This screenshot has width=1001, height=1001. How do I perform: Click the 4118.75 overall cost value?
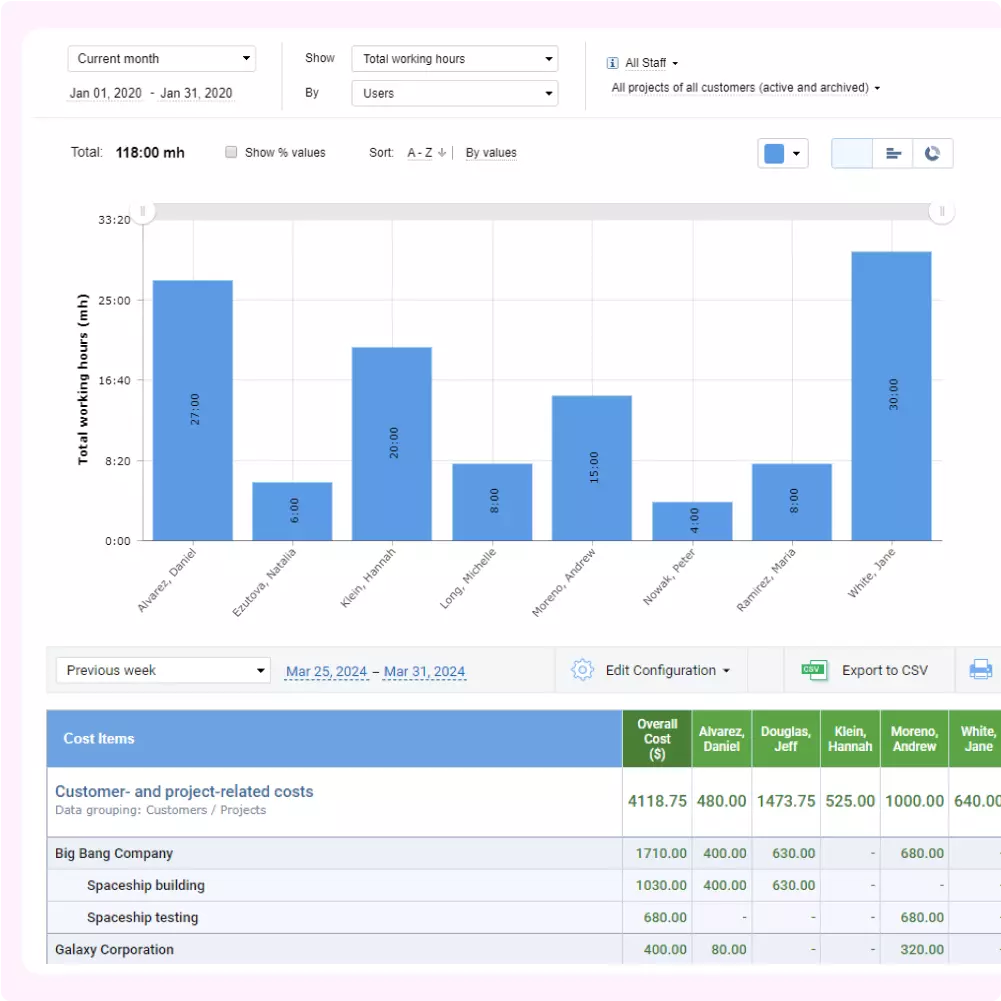pyautogui.click(x=657, y=801)
